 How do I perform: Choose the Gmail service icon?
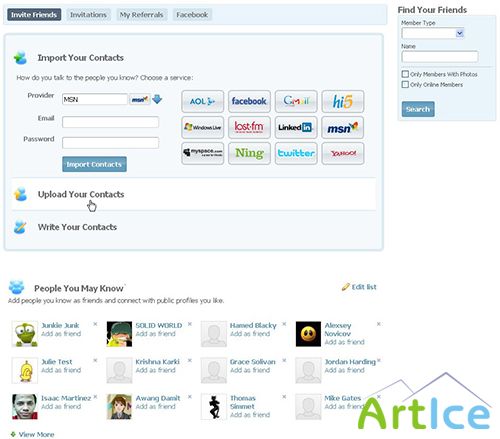point(296,101)
